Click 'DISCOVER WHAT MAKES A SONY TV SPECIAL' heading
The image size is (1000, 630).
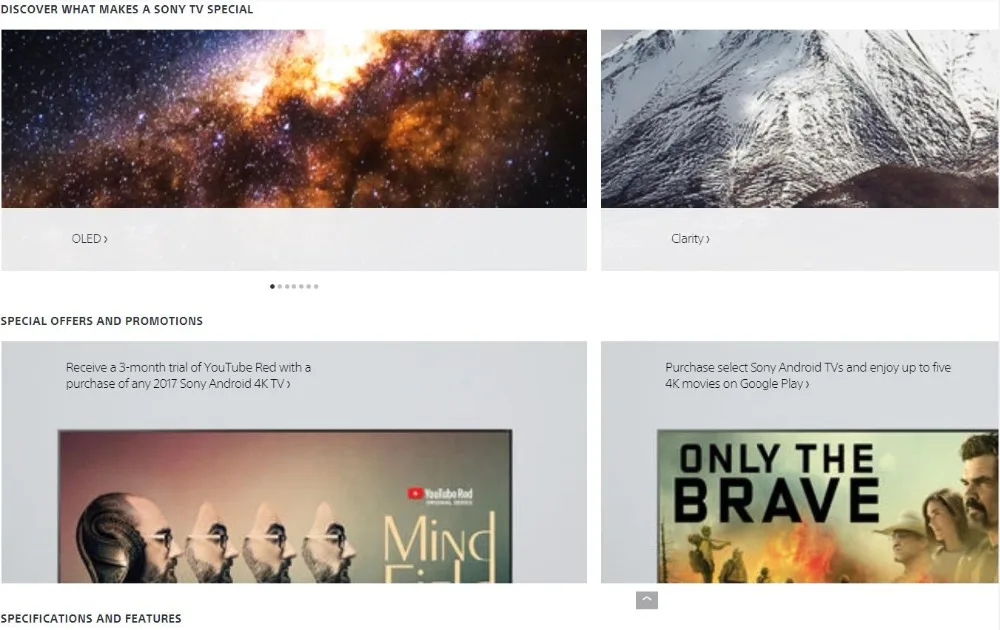click(127, 10)
